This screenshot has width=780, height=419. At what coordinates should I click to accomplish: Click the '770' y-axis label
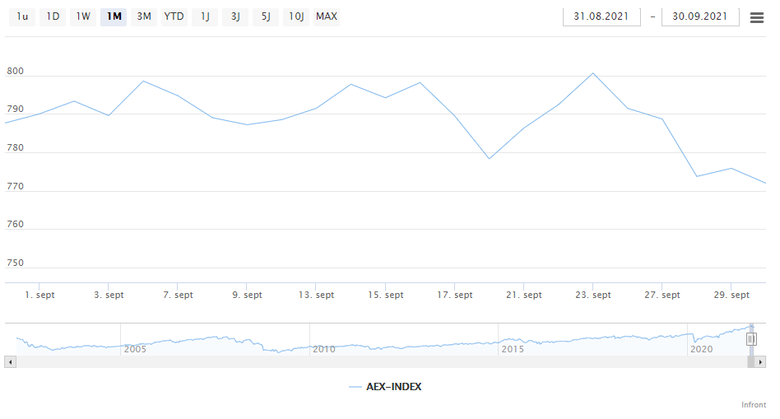pyautogui.click(x=15, y=186)
